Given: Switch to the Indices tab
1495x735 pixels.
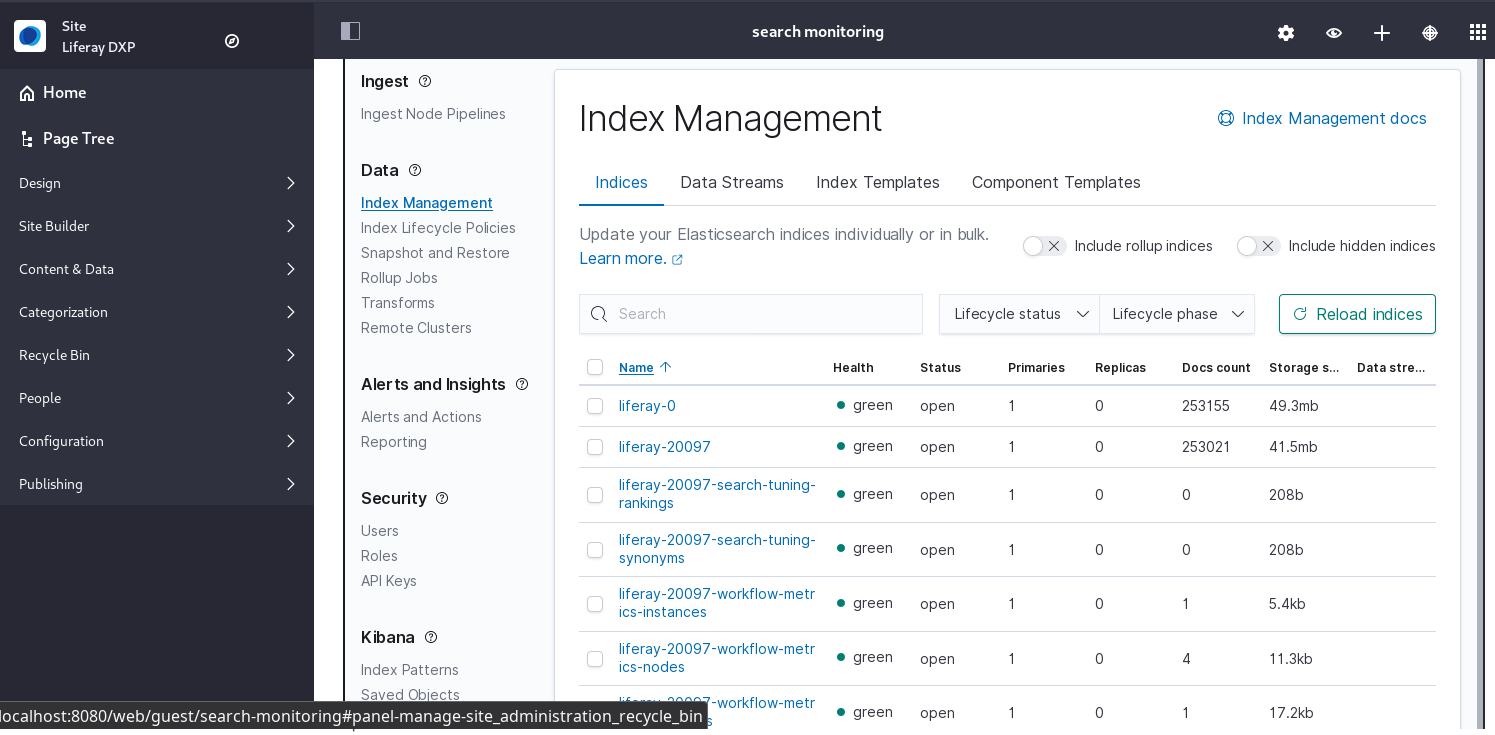Looking at the screenshot, I should [x=621, y=183].
